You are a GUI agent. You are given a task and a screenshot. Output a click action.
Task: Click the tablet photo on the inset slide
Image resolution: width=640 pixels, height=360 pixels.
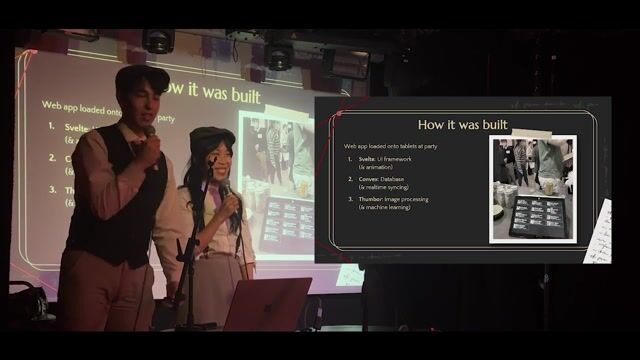[x=533, y=189]
